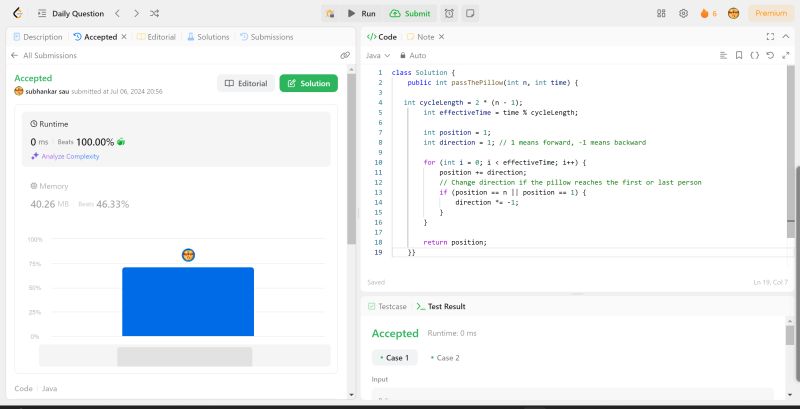Close the Note tab
Image resolution: width=800 pixels, height=409 pixels.
coord(441,37)
